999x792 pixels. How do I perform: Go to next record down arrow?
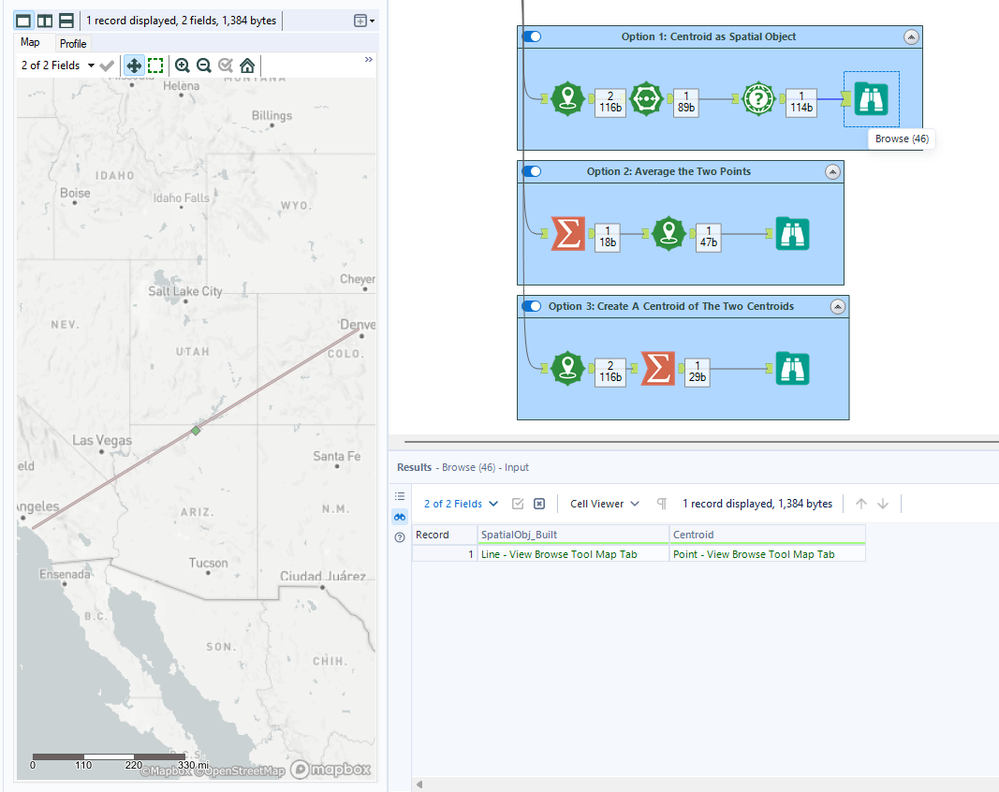click(882, 504)
